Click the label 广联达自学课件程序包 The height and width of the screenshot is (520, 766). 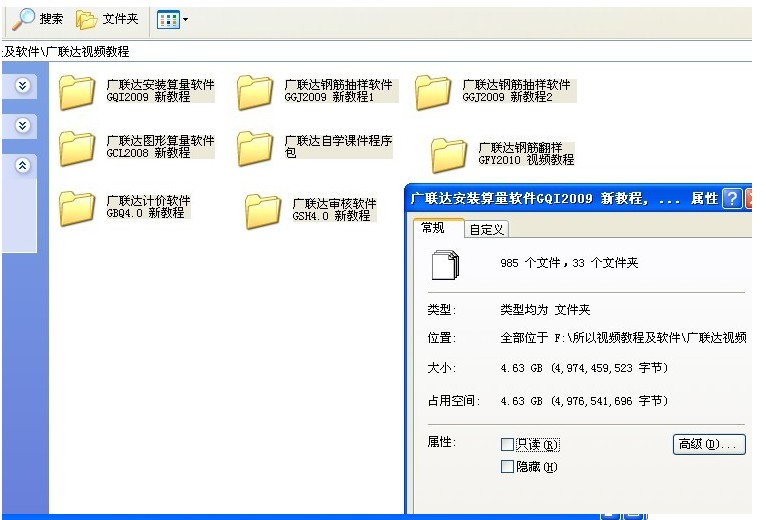coord(338,147)
